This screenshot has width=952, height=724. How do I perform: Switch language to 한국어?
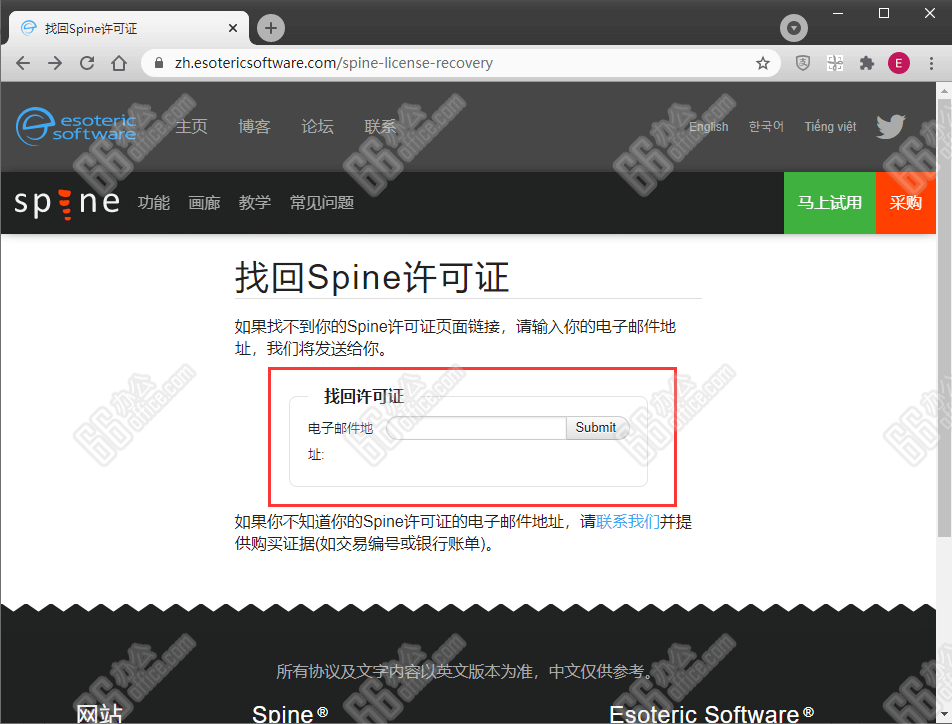(x=766, y=126)
